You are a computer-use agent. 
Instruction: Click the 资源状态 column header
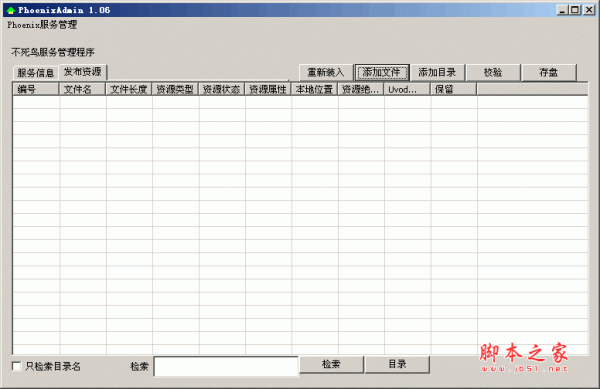[x=222, y=90]
